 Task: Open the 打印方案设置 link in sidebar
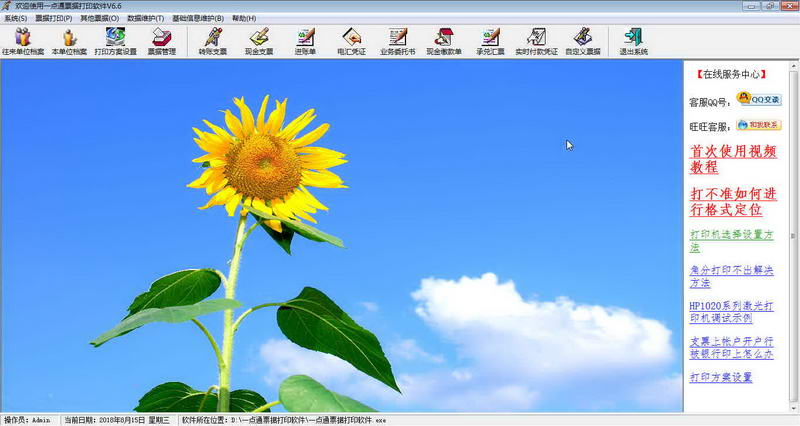coord(721,377)
